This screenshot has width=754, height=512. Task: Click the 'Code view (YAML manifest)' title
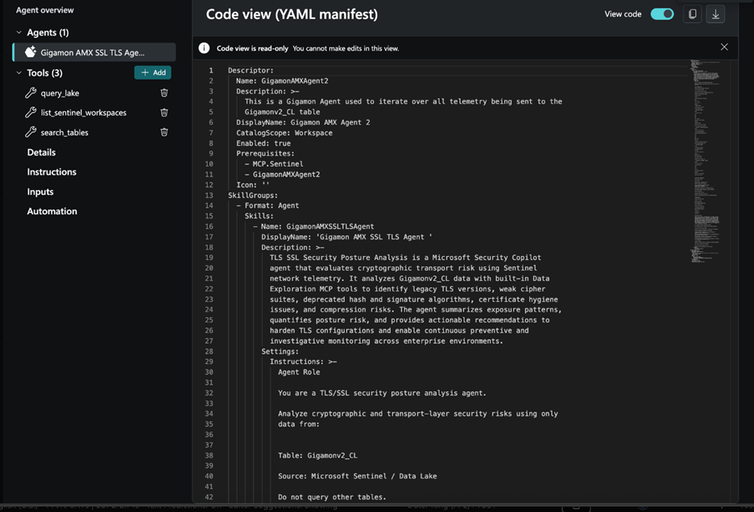coord(292,14)
